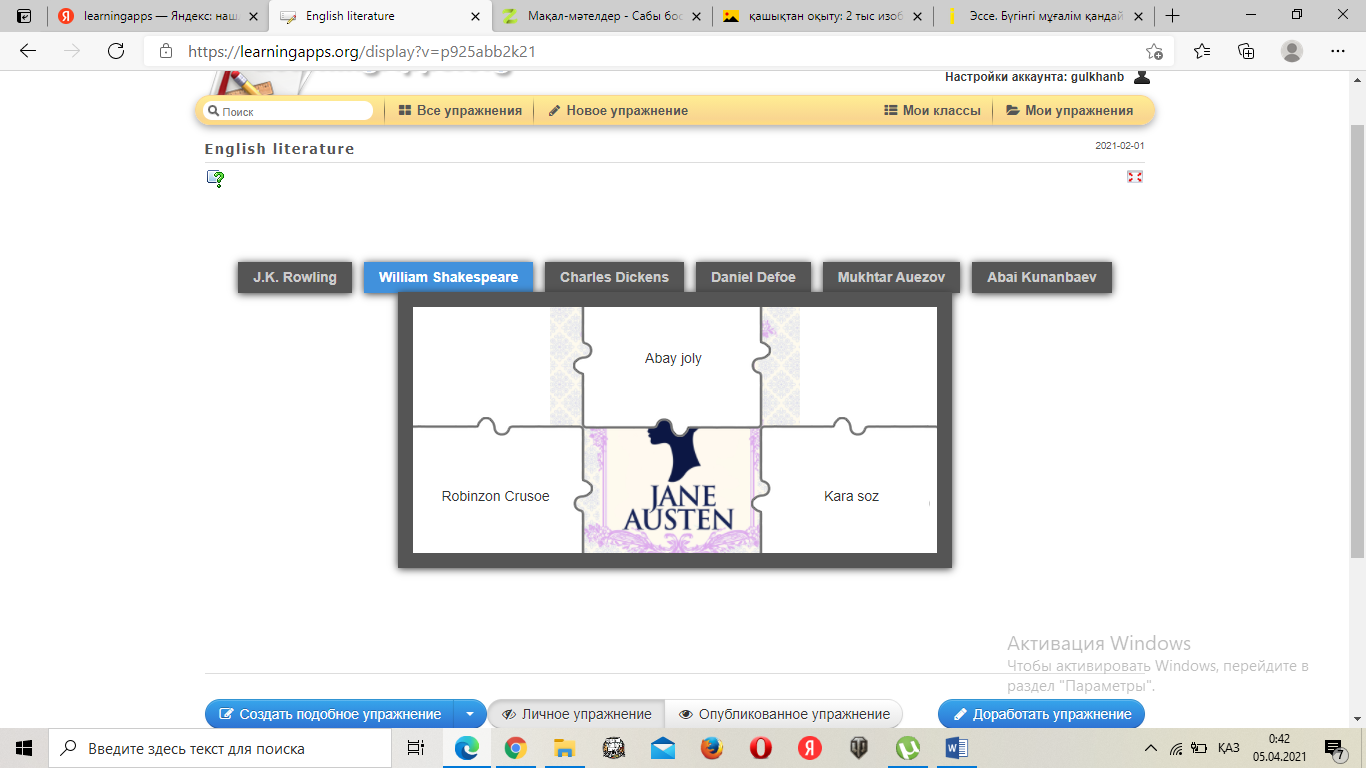The image size is (1366, 768).
Task: Open the World of Tanks taskbar icon
Action: point(858,748)
